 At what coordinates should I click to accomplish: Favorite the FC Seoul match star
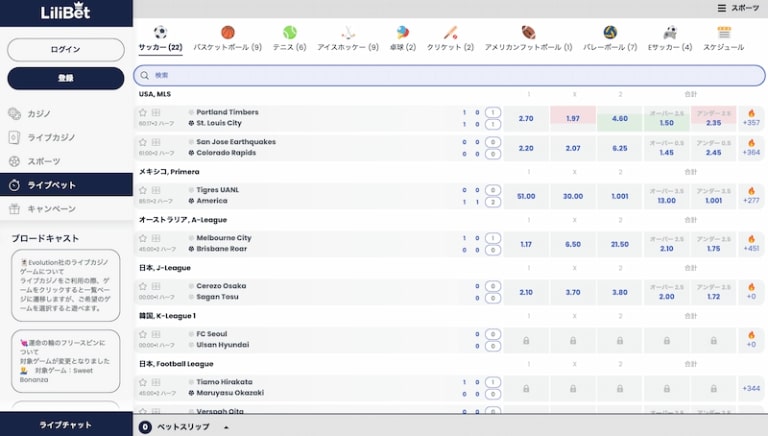(143, 334)
